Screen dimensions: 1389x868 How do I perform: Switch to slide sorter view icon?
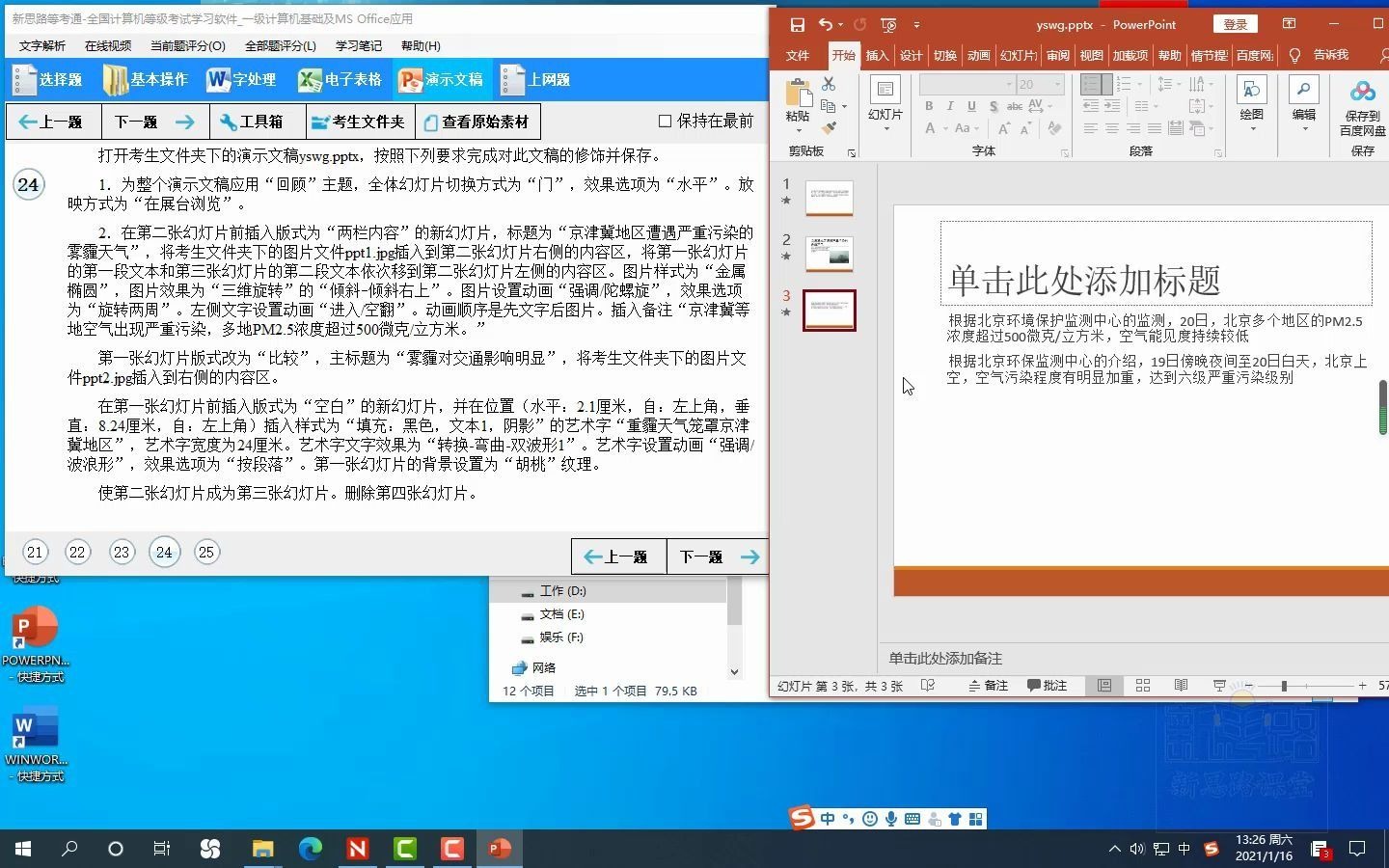click(x=1142, y=686)
